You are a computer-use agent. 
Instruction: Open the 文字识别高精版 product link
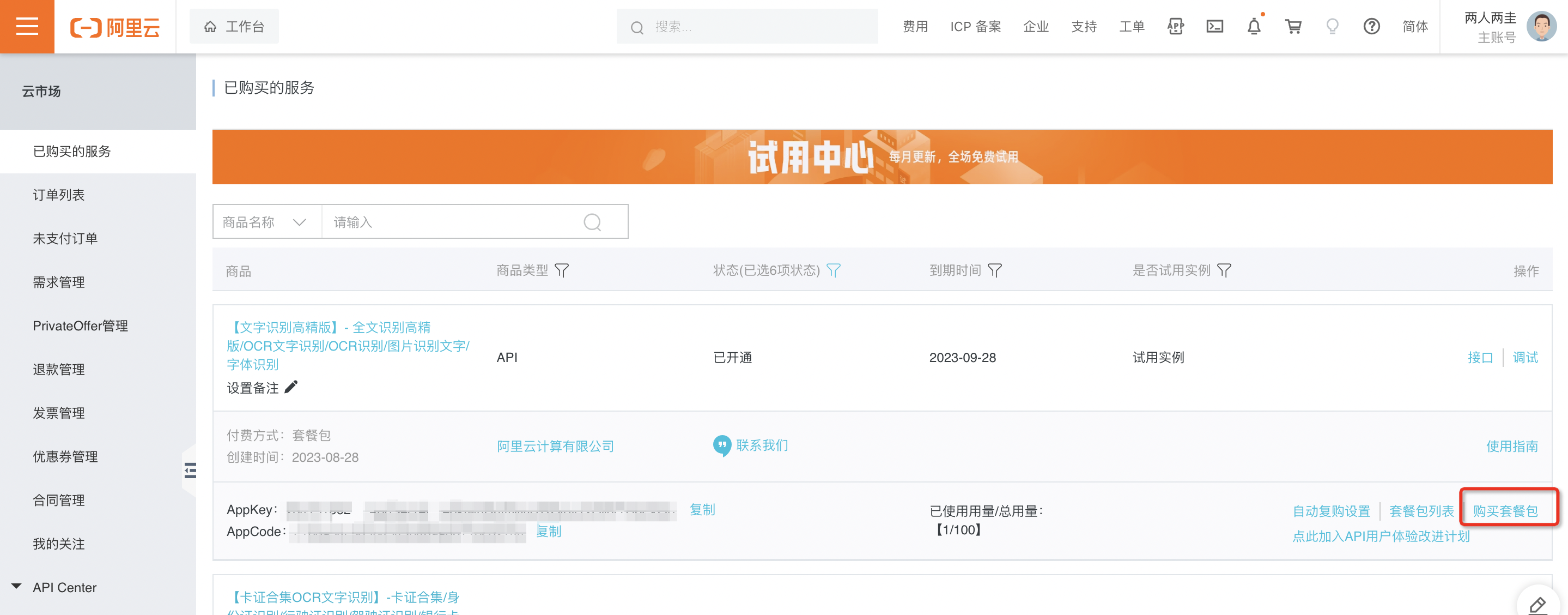pyautogui.click(x=348, y=345)
